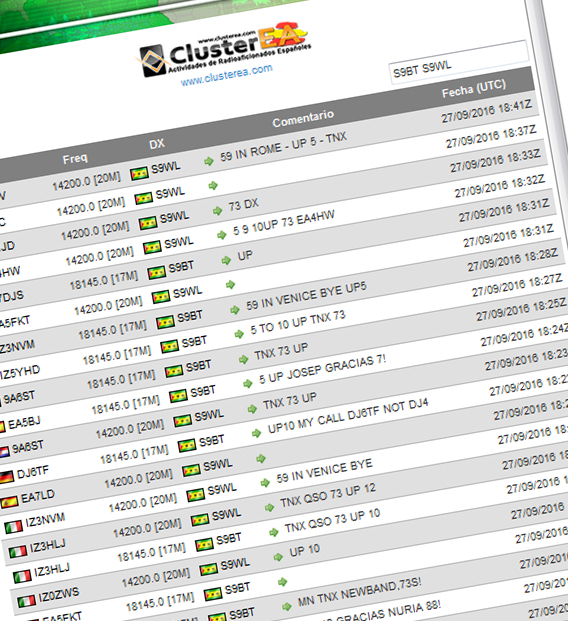Viewport: 568px width, 621px height.
Task: Click the green arrow before TNX QSO 73 UP 12
Action: pyautogui.click(x=270, y=507)
